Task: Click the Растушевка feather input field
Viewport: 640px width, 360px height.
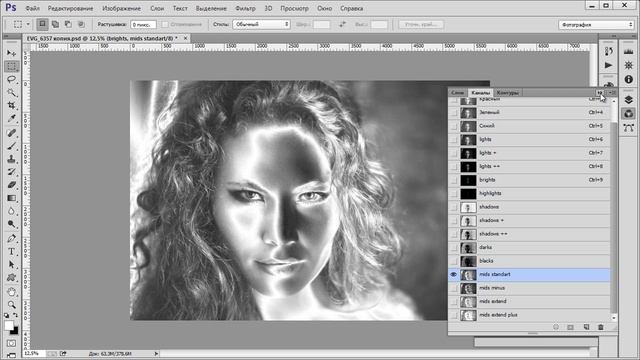Action: point(143,24)
